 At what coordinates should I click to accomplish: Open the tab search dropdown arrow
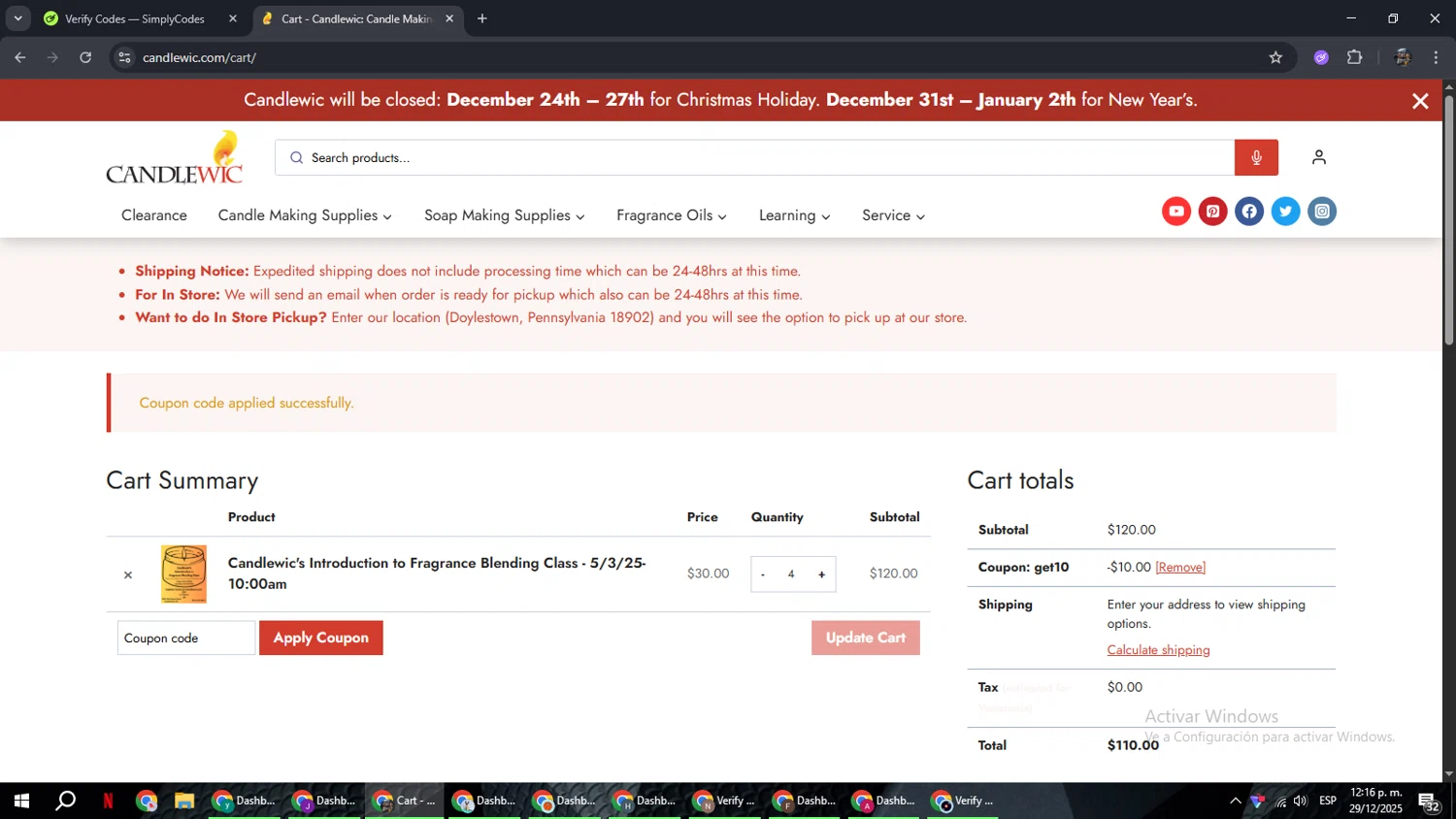(x=17, y=18)
